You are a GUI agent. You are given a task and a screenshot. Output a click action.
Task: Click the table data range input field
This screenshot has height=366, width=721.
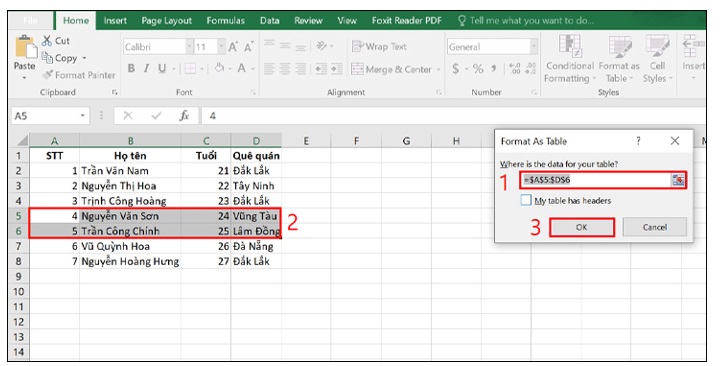coord(596,180)
